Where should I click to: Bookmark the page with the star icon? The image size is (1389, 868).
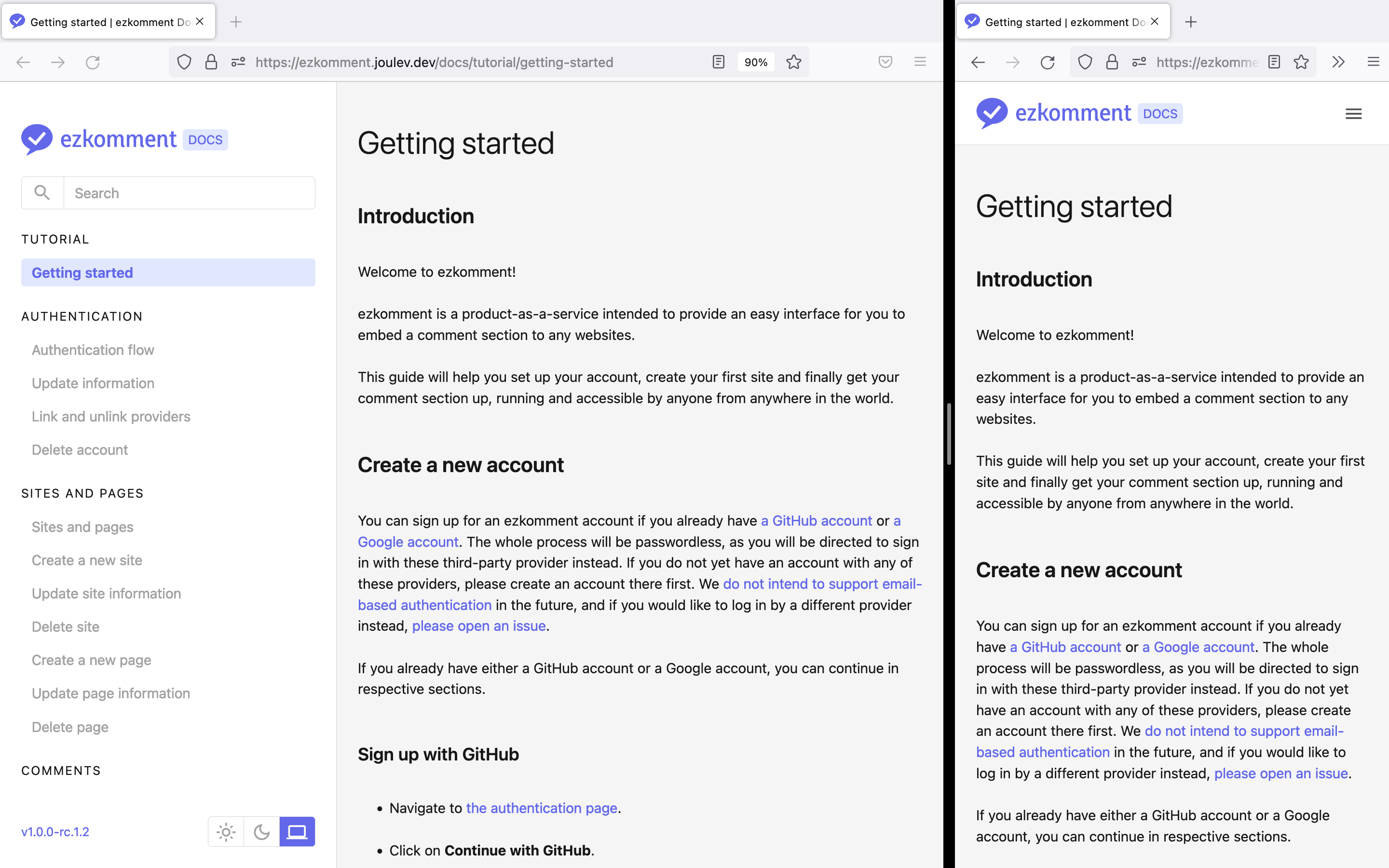click(794, 62)
